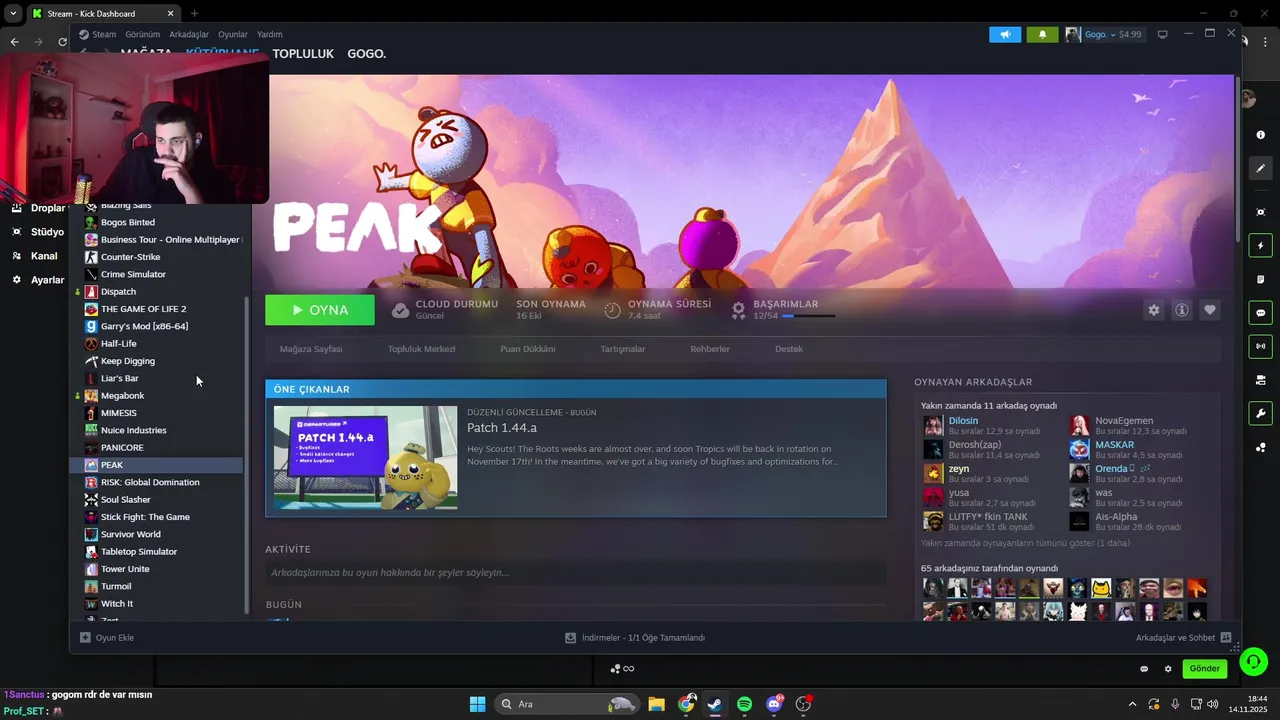This screenshot has height=720, width=1280.
Task: Select Crime Simulator in library list
Action: pyautogui.click(x=133, y=274)
